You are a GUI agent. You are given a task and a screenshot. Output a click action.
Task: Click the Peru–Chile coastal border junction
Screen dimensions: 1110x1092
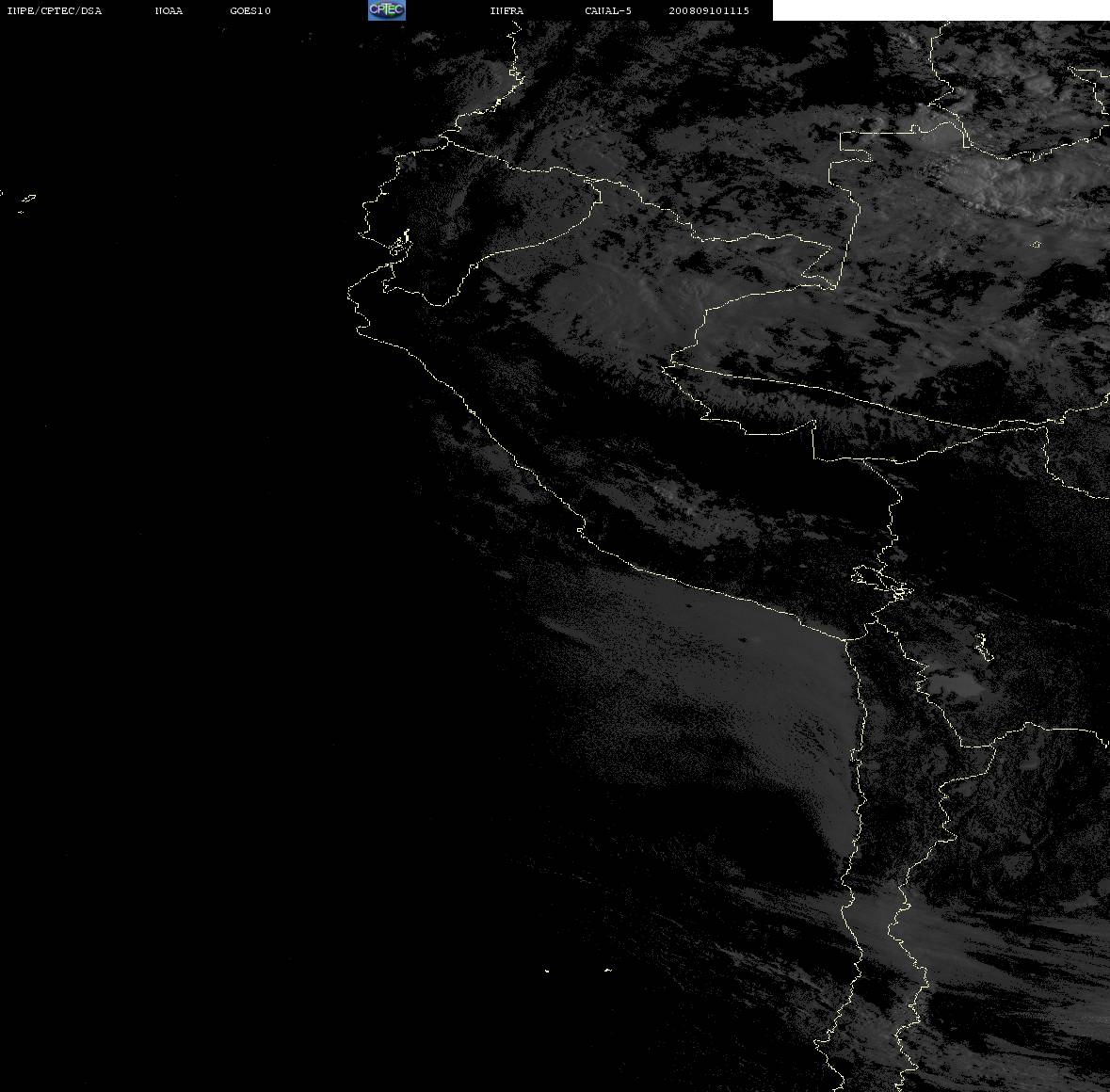click(847, 639)
